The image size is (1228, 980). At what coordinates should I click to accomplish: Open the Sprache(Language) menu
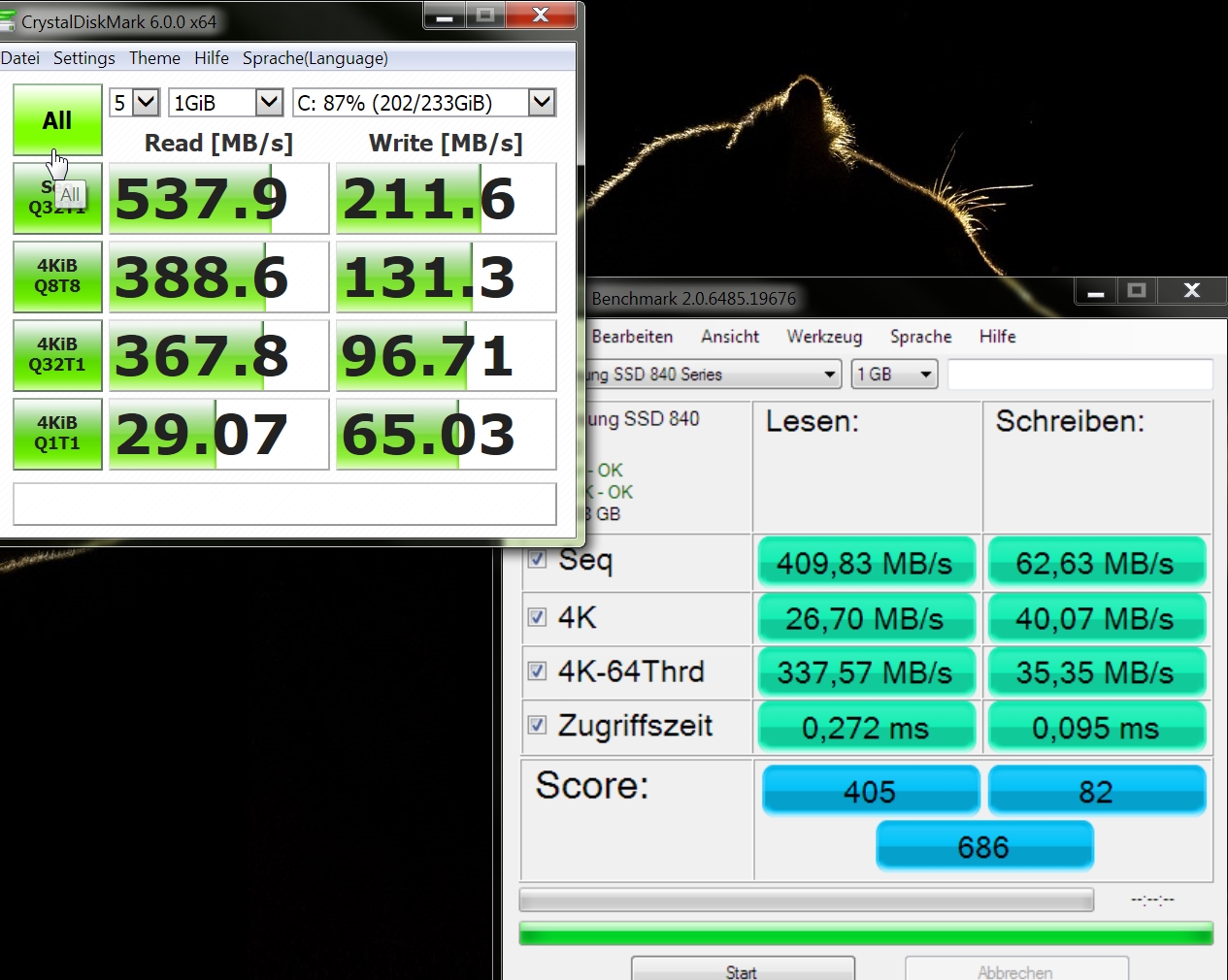[x=315, y=58]
